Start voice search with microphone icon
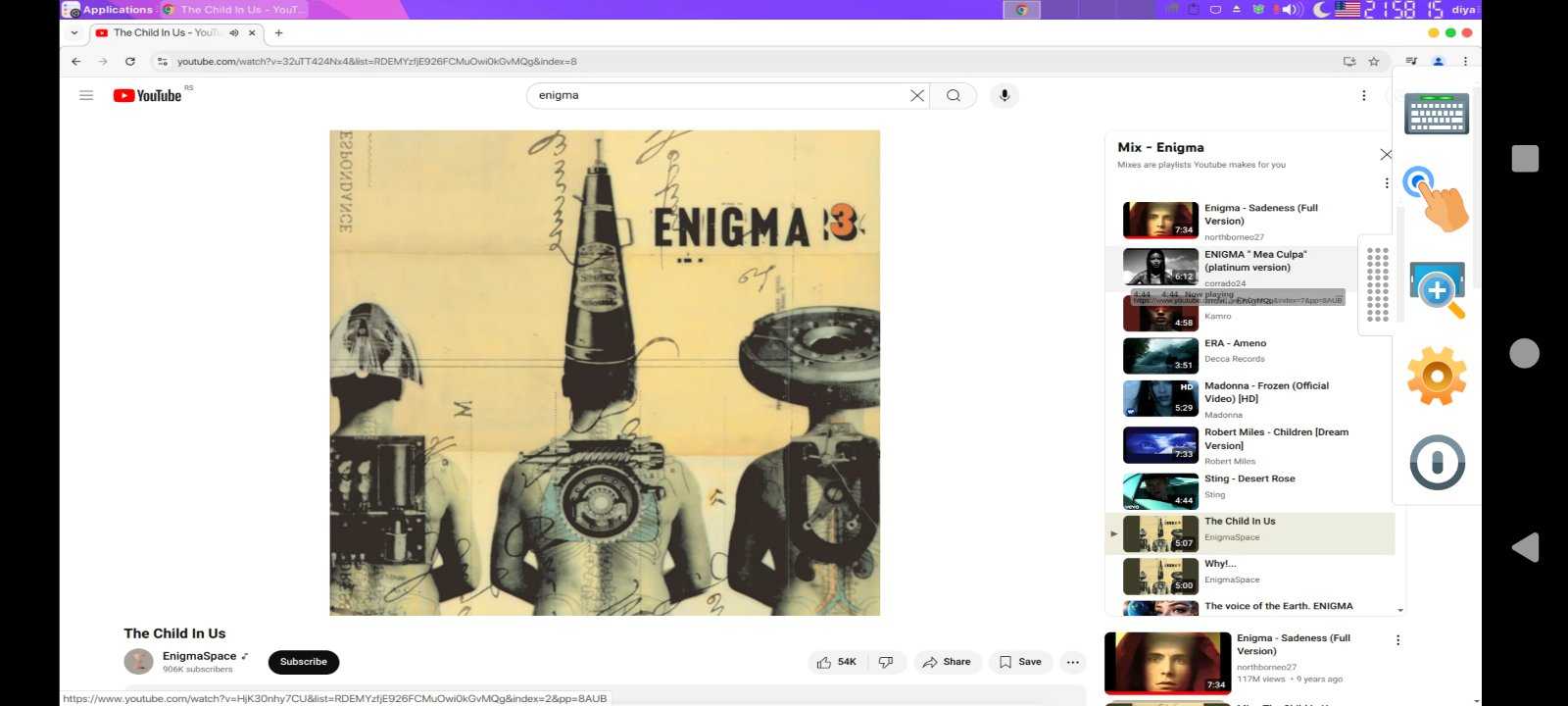Viewport: 1568px width, 706px height. [1004, 95]
